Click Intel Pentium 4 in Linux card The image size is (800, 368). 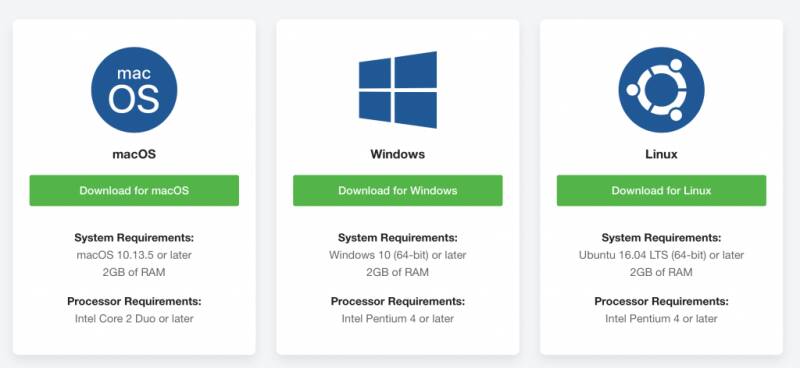pos(661,318)
